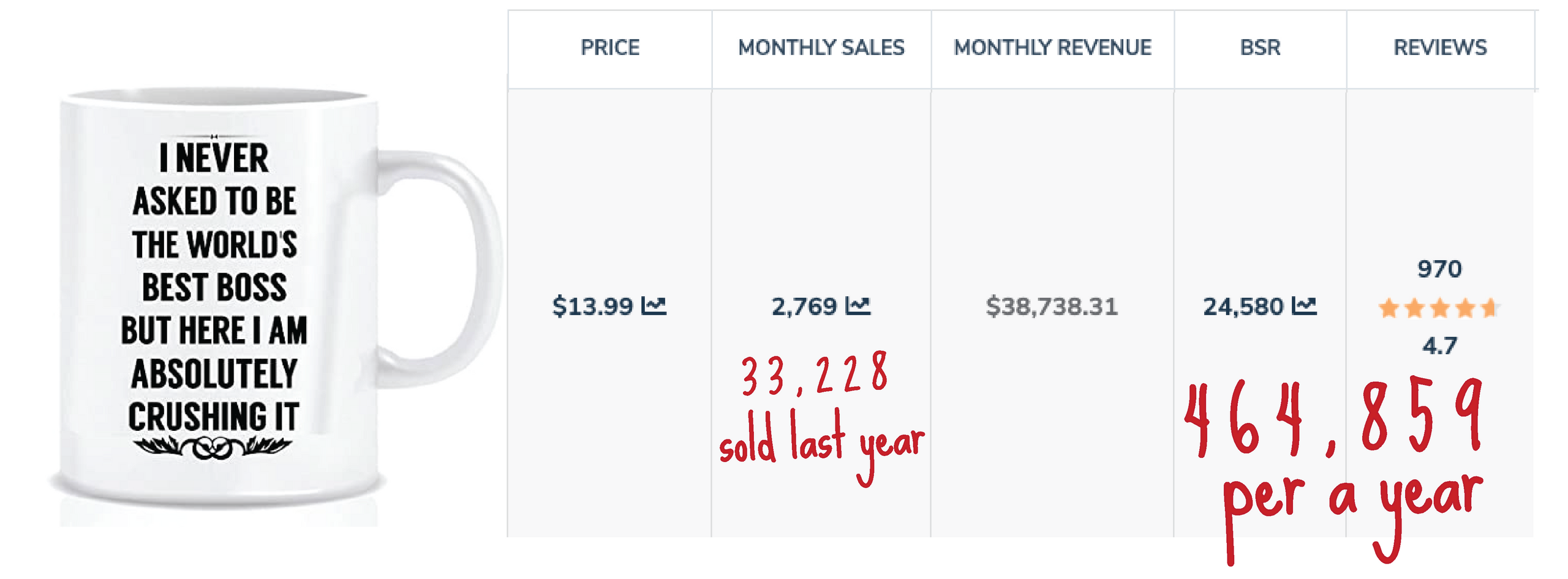The image size is (1568, 579).
Task: Click the orange star rating
Action: (x=1437, y=308)
